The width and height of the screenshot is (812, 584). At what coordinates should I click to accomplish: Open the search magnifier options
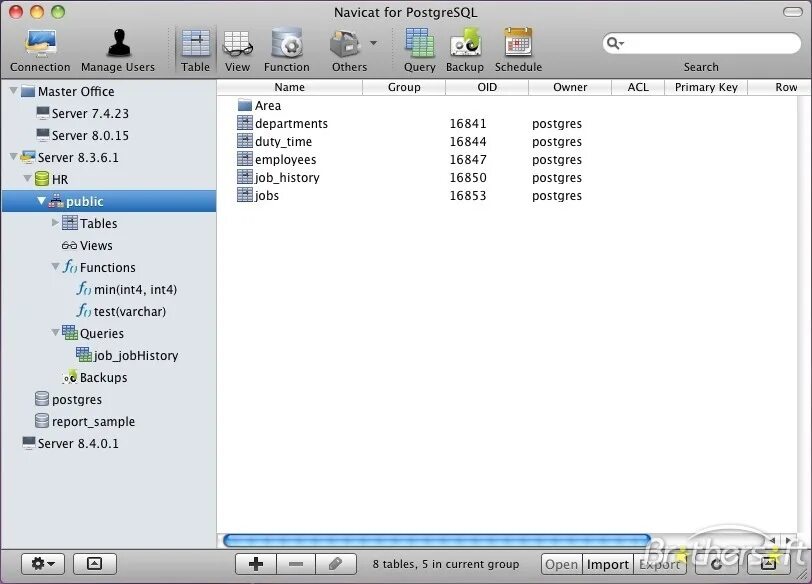click(x=615, y=43)
